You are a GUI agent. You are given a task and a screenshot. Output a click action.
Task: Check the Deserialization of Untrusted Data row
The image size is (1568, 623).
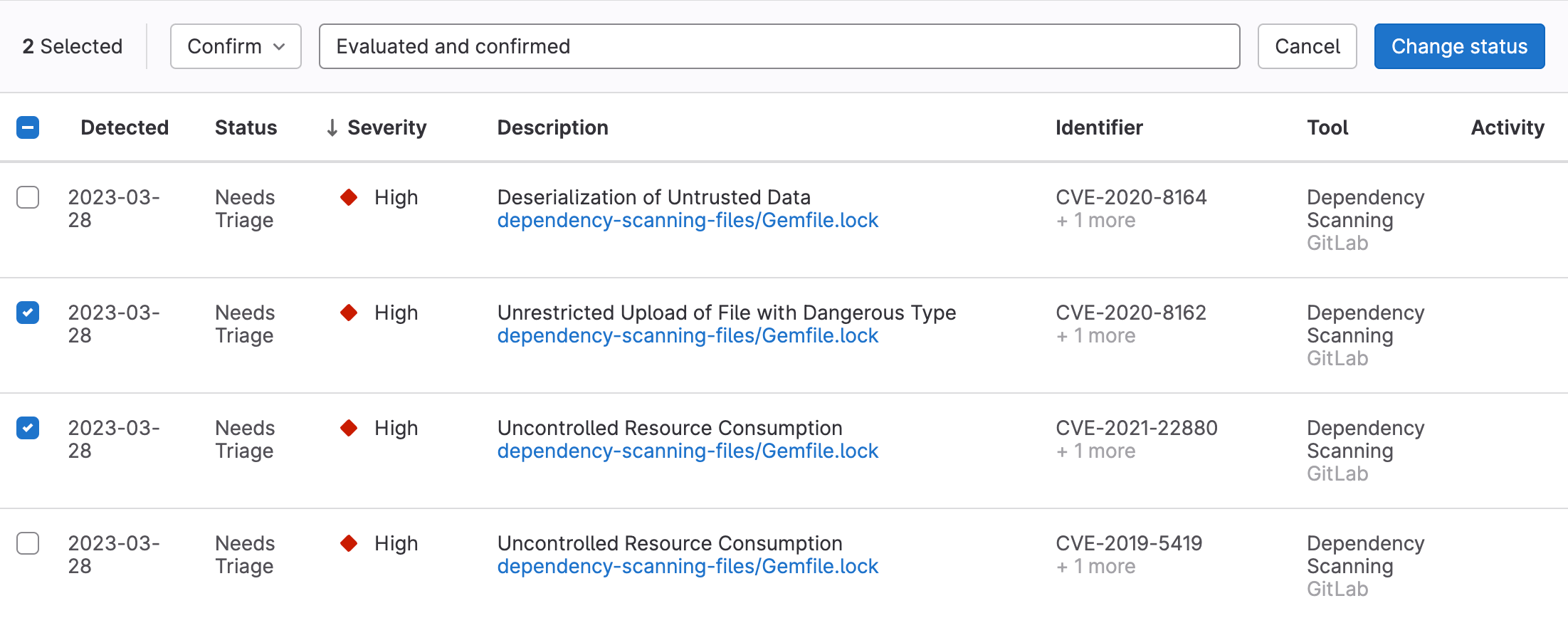(28, 197)
